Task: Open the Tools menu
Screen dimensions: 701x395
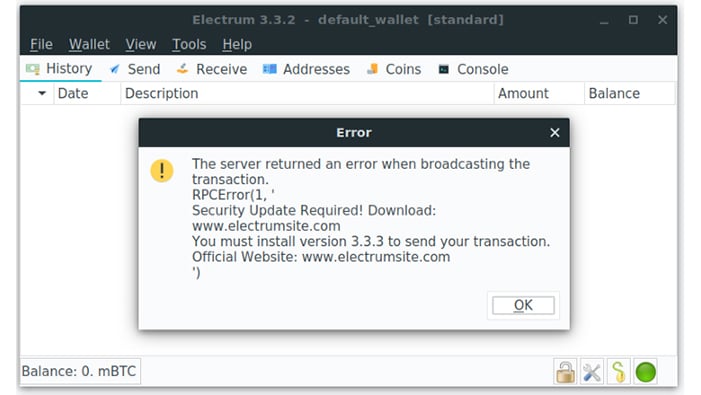Action: 189,44
